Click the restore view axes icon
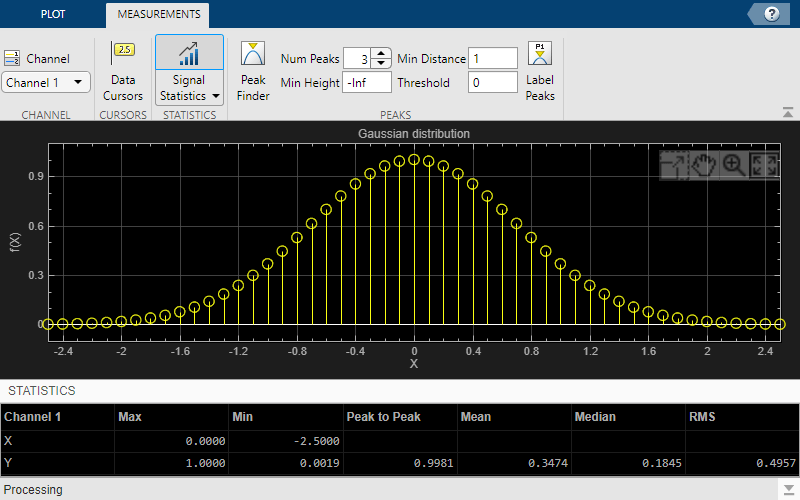The height and width of the screenshot is (500, 800). pos(764,166)
